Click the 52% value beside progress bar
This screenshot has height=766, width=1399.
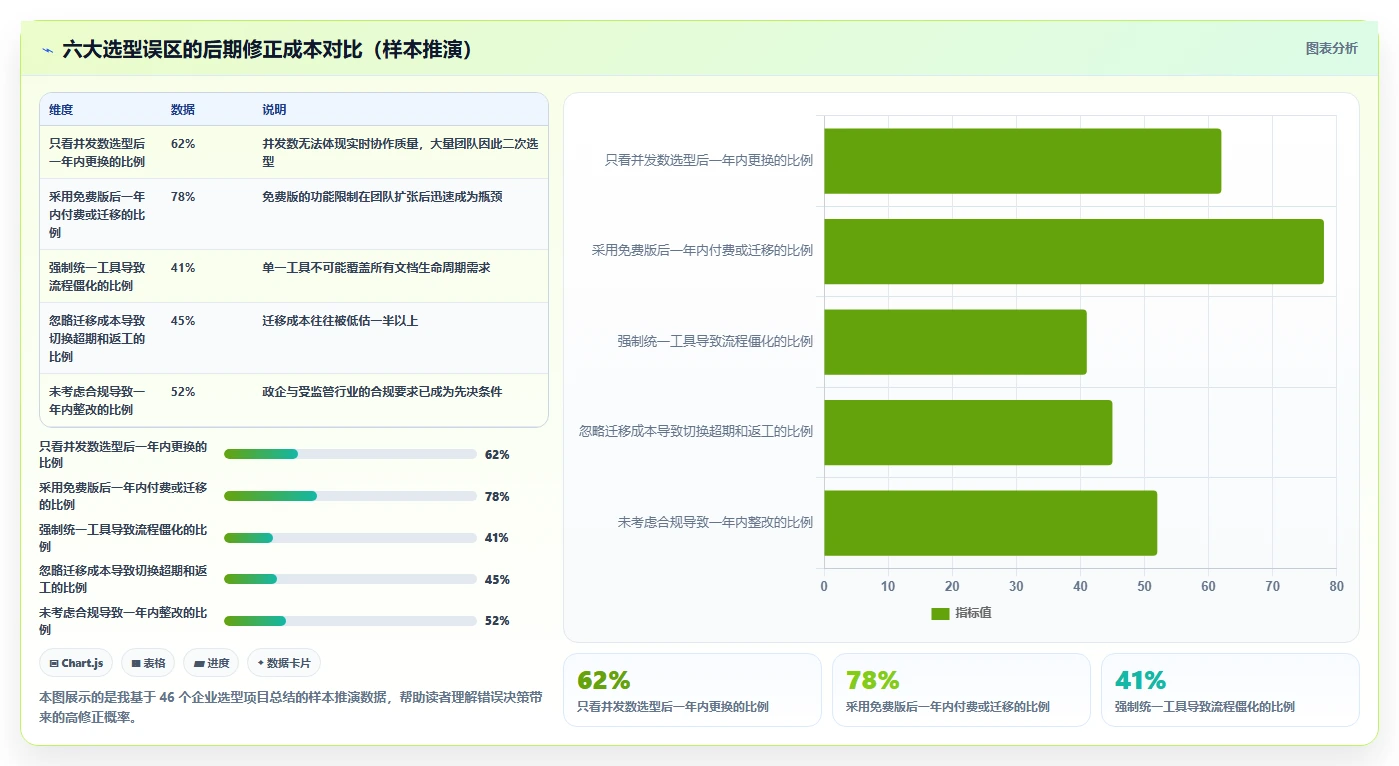point(497,621)
